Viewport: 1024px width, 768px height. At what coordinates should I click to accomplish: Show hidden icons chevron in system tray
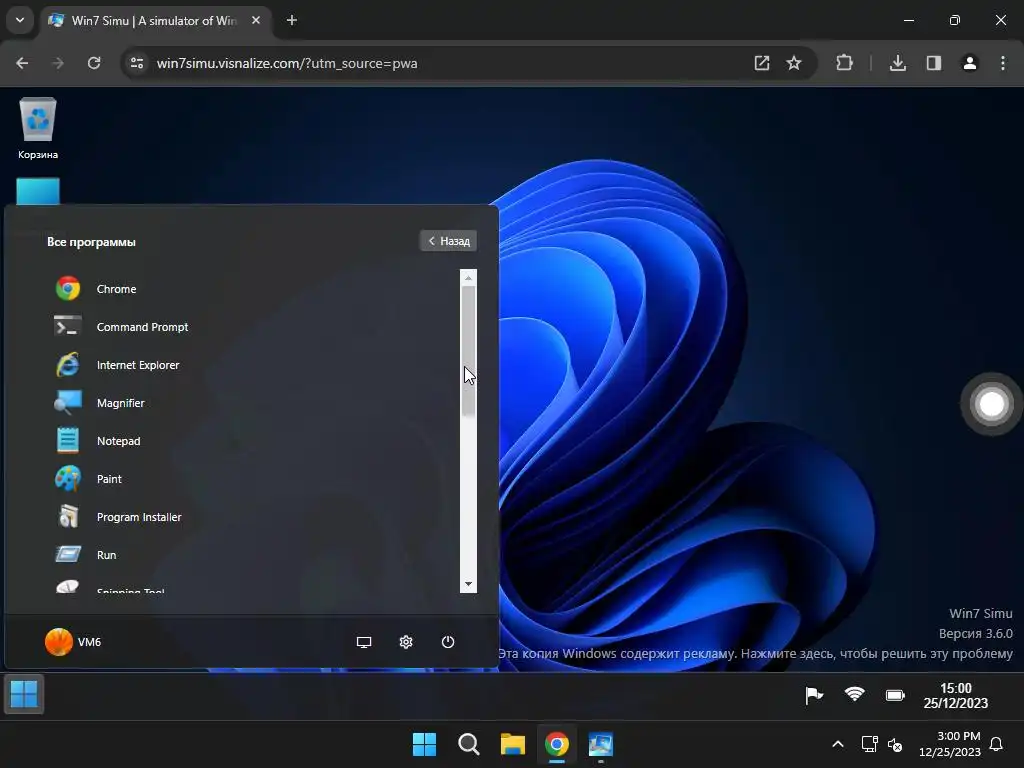click(838, 744)
